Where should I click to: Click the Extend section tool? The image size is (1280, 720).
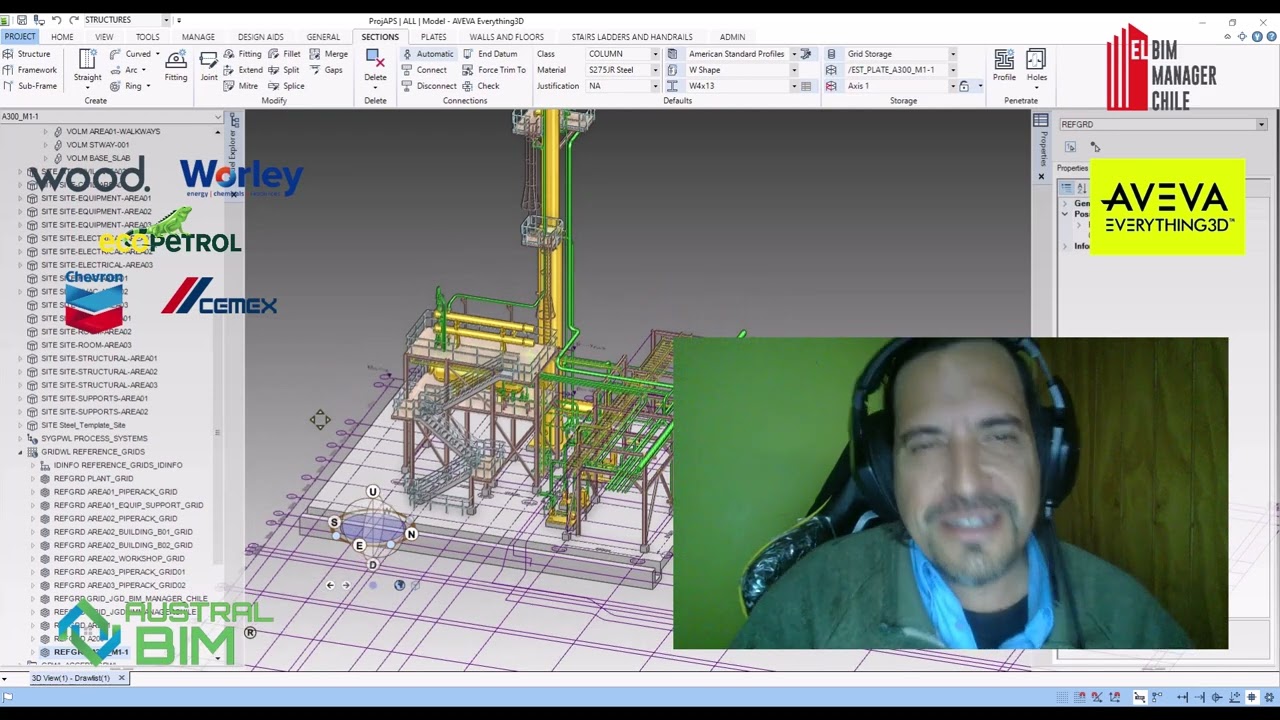(243, 70)
